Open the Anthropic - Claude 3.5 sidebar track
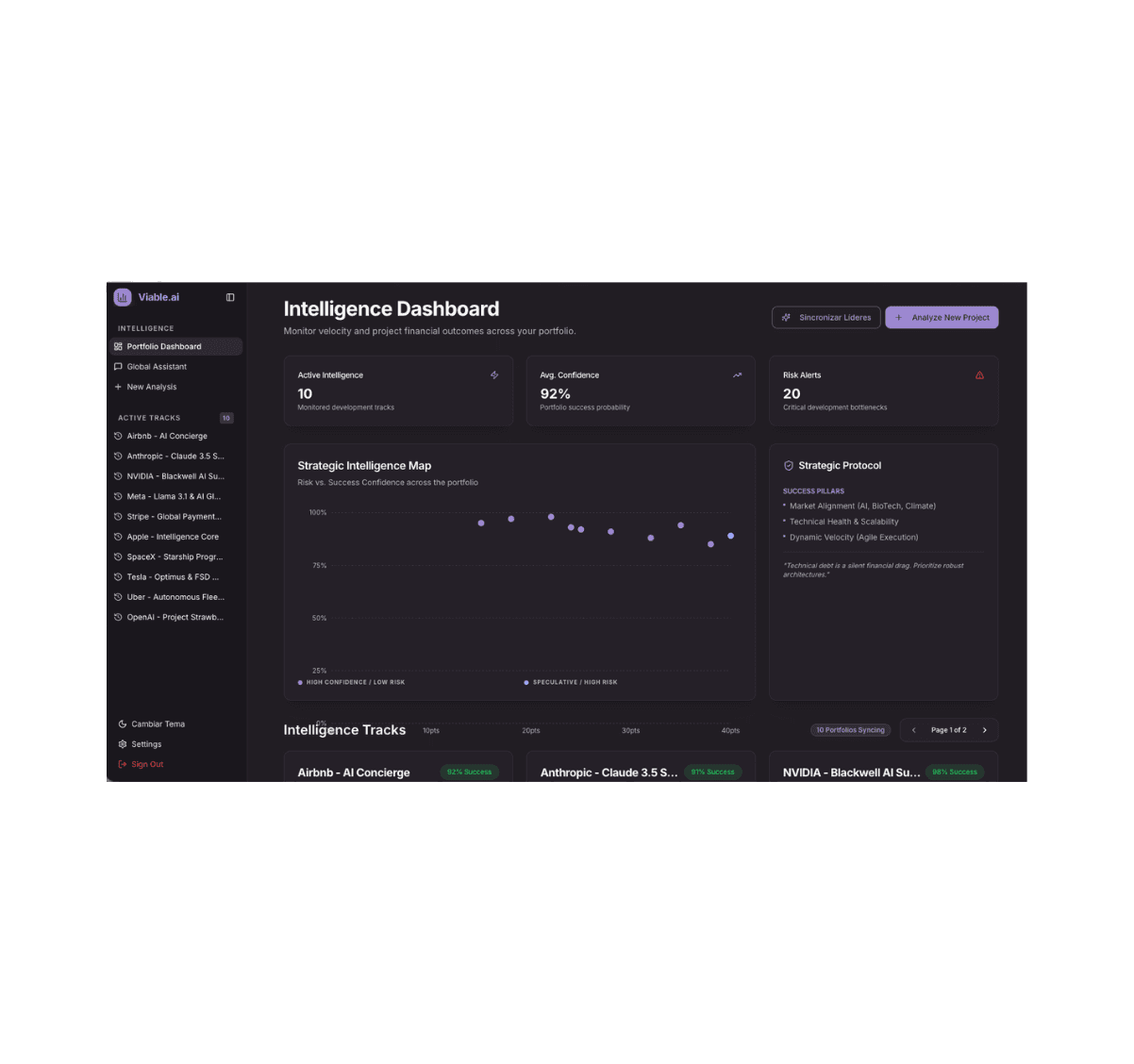The width and height of the screenshot is (1134, 1064). click(x=175, y=457)
